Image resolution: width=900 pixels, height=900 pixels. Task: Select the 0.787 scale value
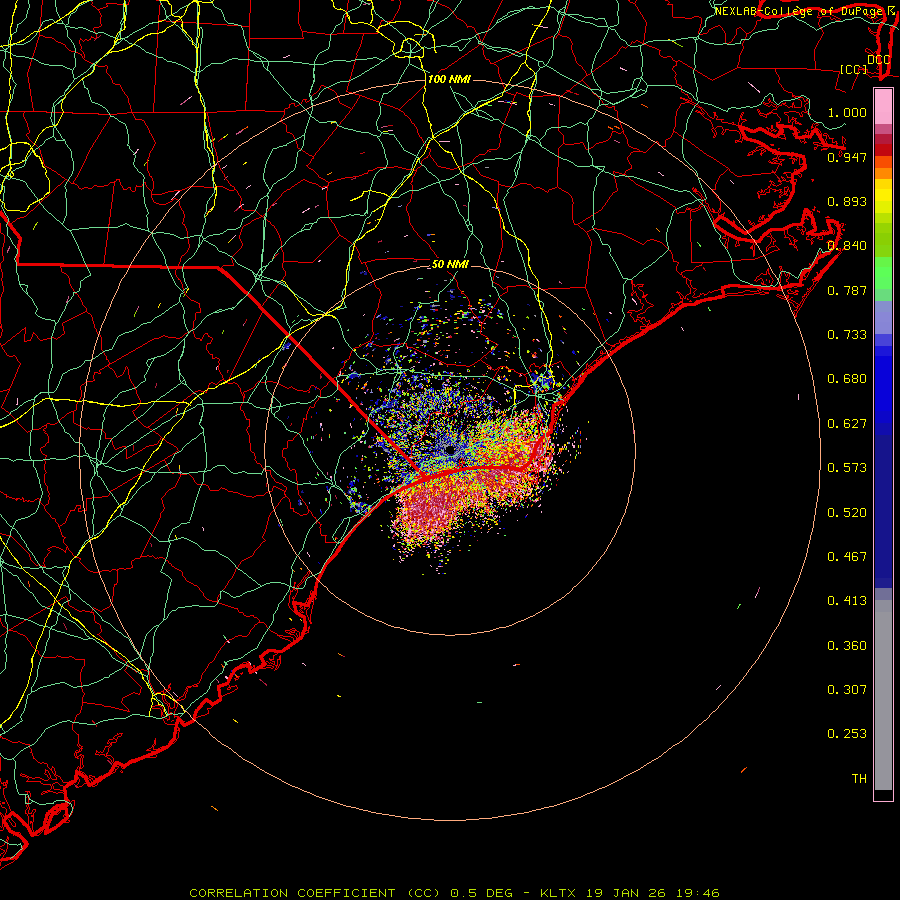(x=847, y=290)
